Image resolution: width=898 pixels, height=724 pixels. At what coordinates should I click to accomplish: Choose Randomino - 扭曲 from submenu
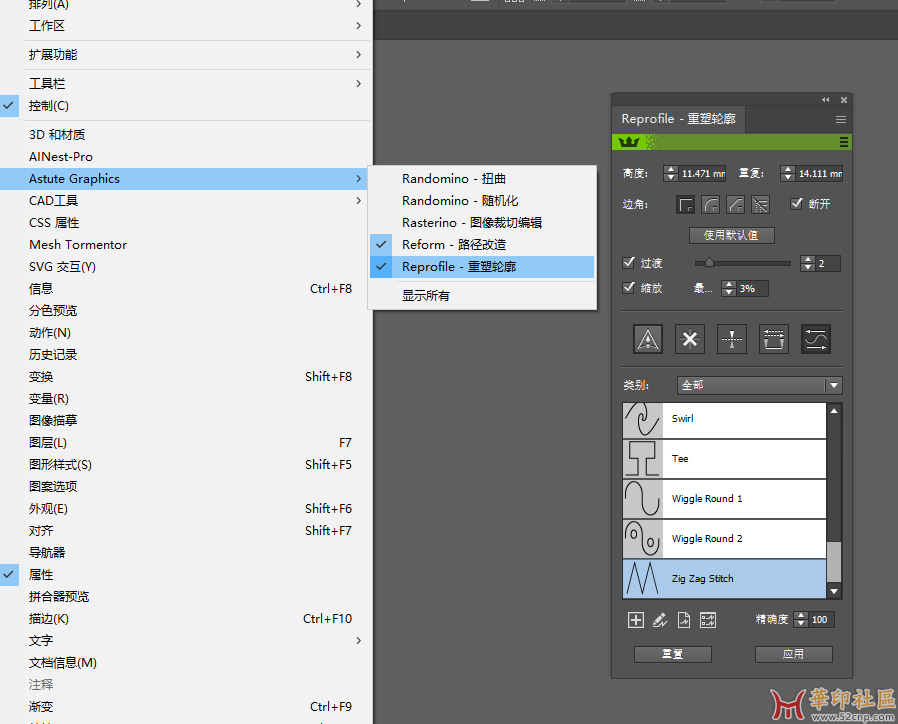(x=482, y=179)
